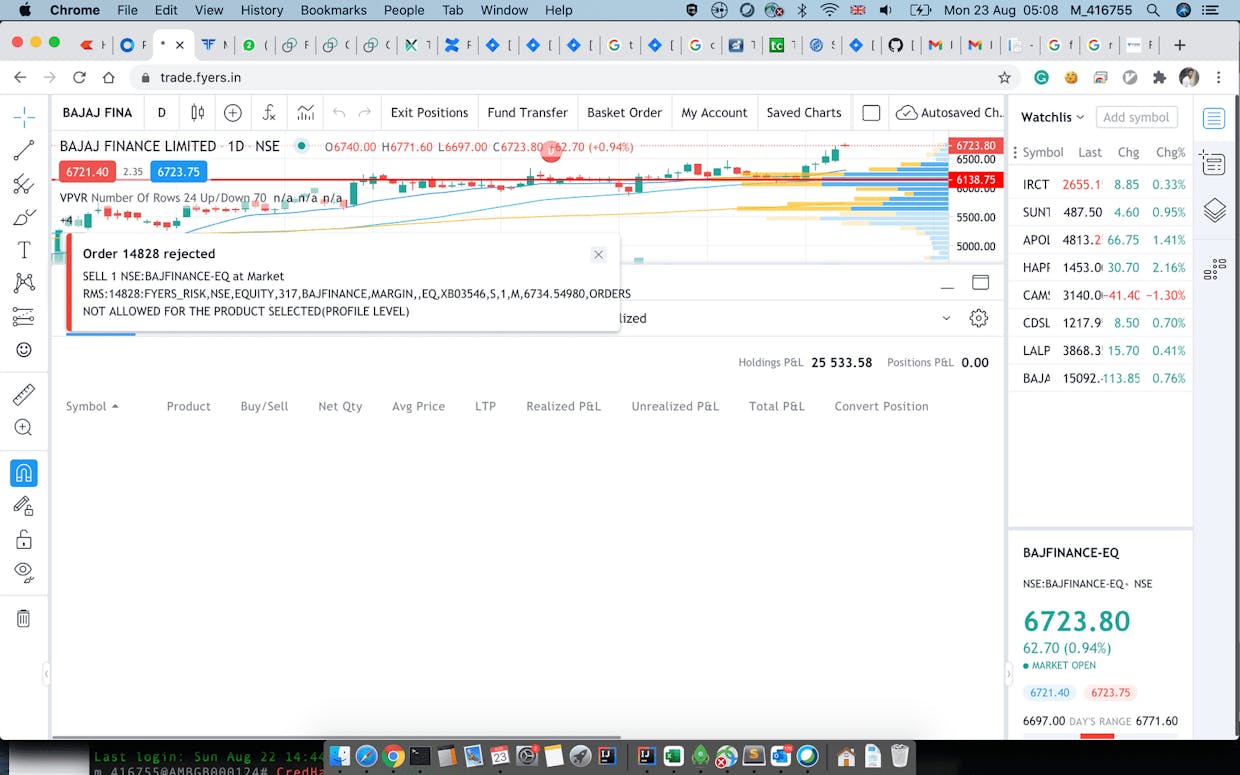Open Saved Charts
Screen dimensions: 1240x775
tap(804, 113)
